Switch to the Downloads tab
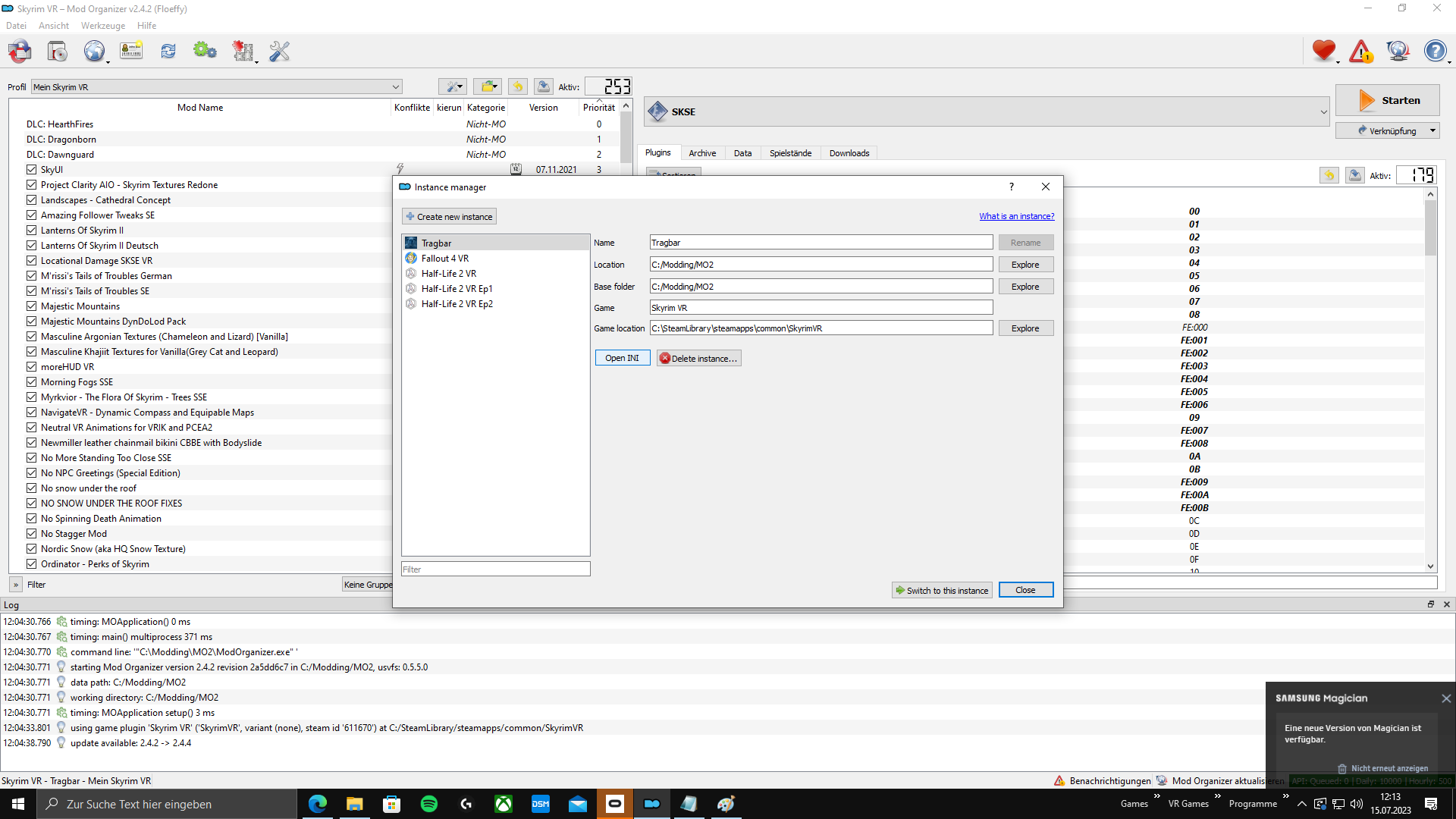Screen dimensions: 1456x819 [849, 153]
